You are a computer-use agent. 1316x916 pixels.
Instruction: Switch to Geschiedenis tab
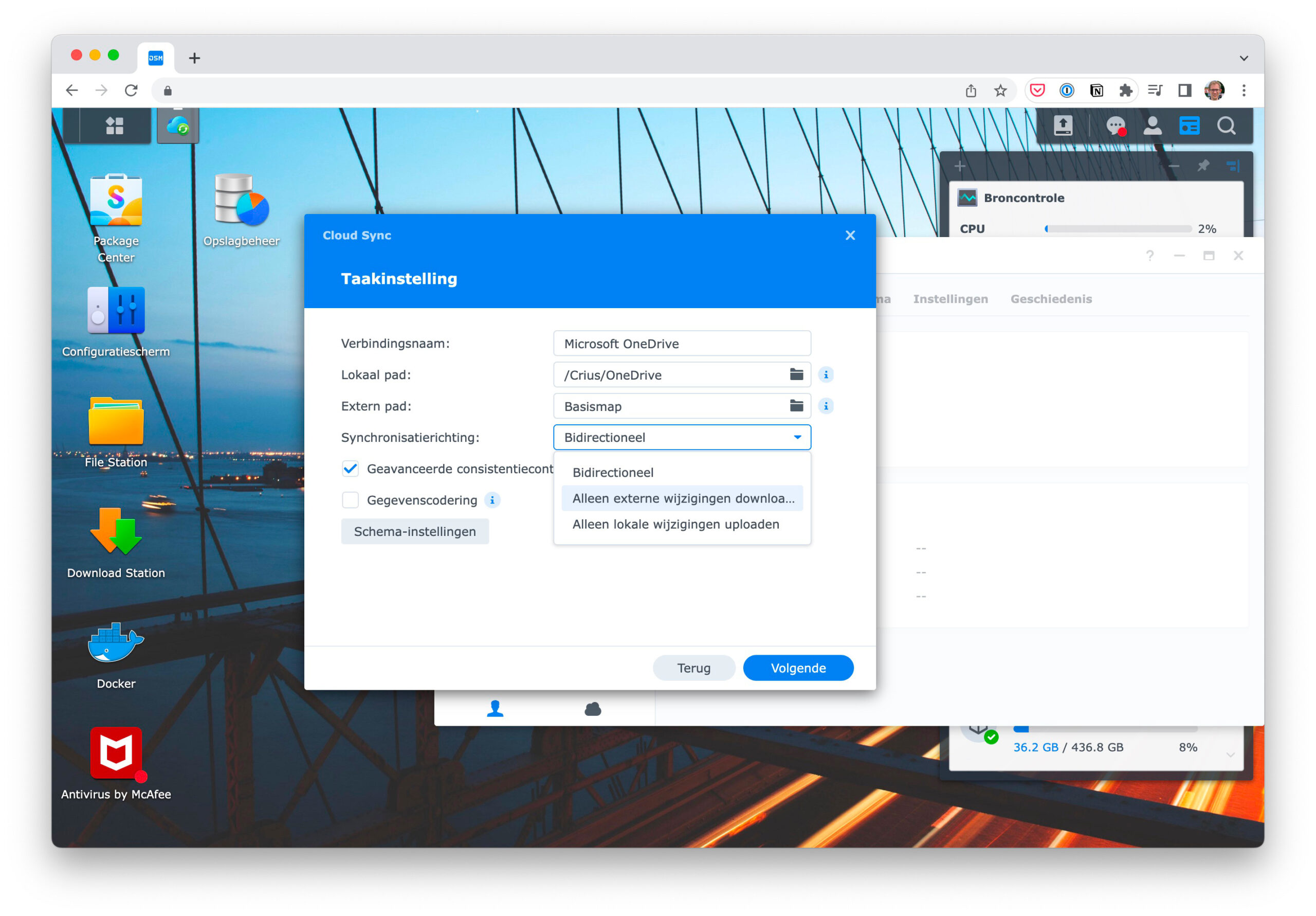(x=1051, y=299)
